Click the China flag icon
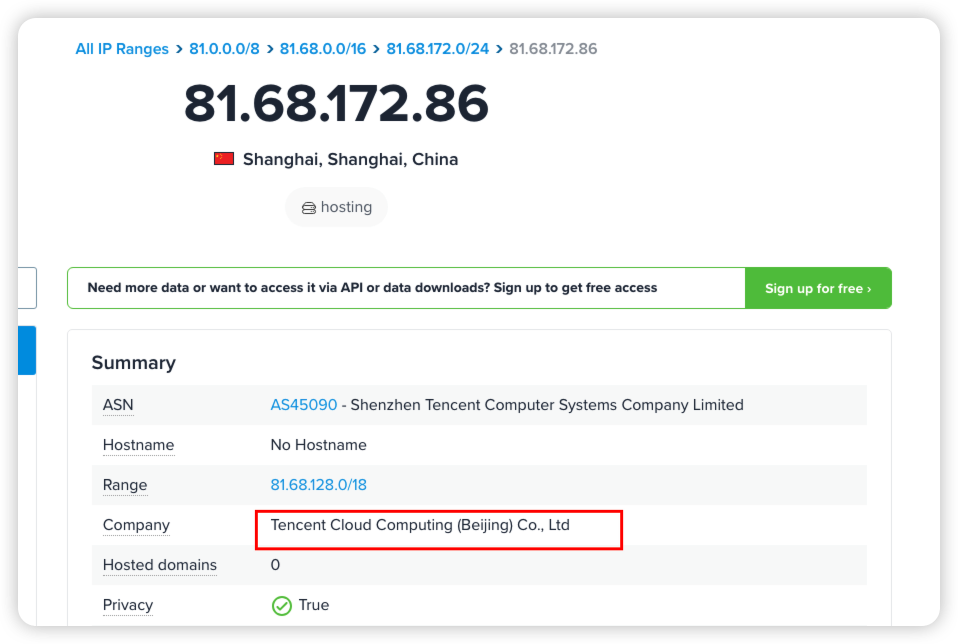The width and height of the screenshot is (958, 644). pos(224,159)
